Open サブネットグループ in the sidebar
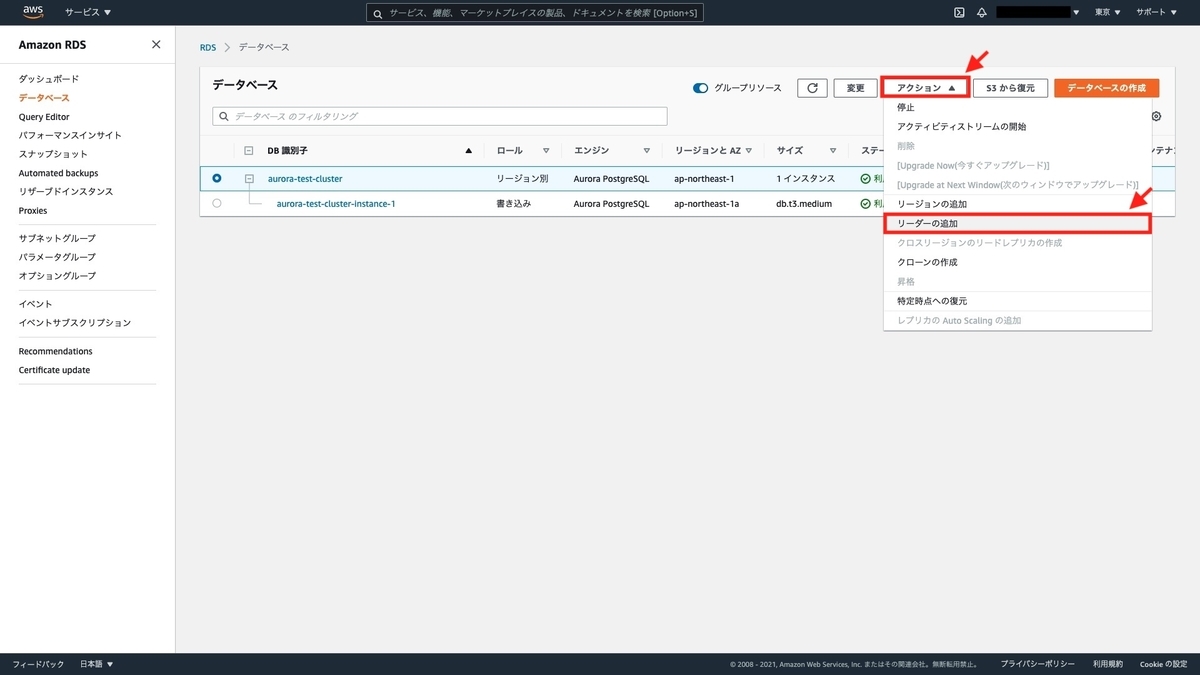Screen dimensions: 1200x675 (57, 238)
